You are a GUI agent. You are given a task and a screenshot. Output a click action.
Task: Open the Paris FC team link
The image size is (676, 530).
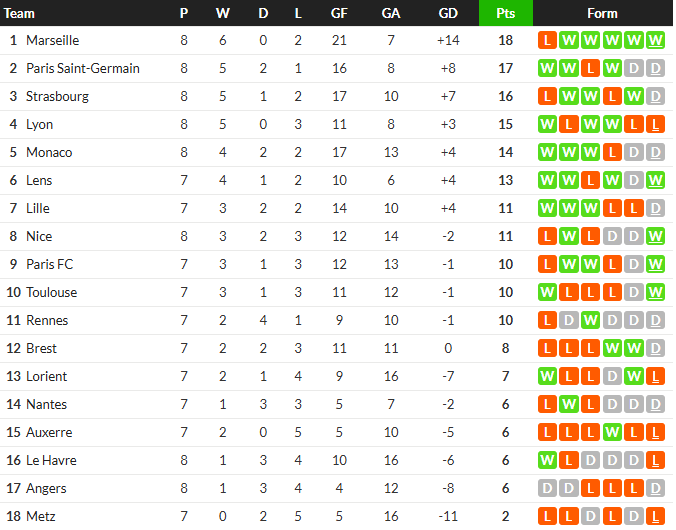click(50, 264)
